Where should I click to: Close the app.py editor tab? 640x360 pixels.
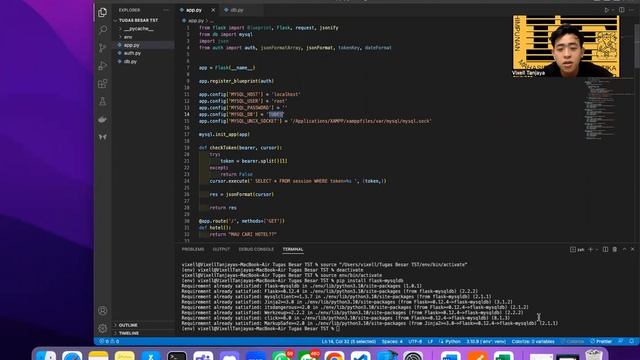click(213, 10)
